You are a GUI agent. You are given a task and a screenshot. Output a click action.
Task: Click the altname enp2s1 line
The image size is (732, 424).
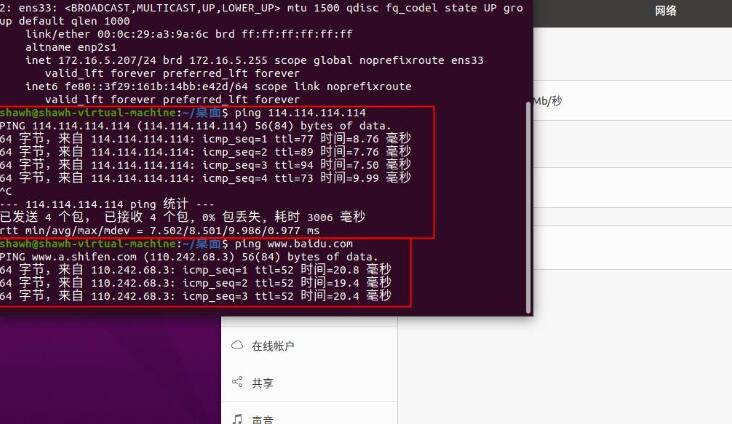[x=71, y=47]
